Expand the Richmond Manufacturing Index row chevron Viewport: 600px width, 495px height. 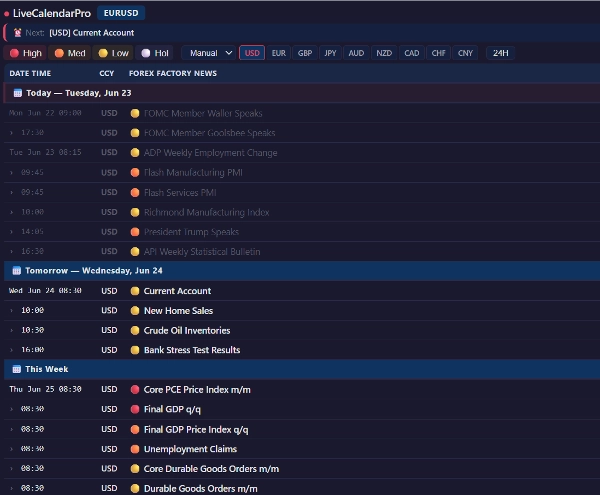pos(11,212)
